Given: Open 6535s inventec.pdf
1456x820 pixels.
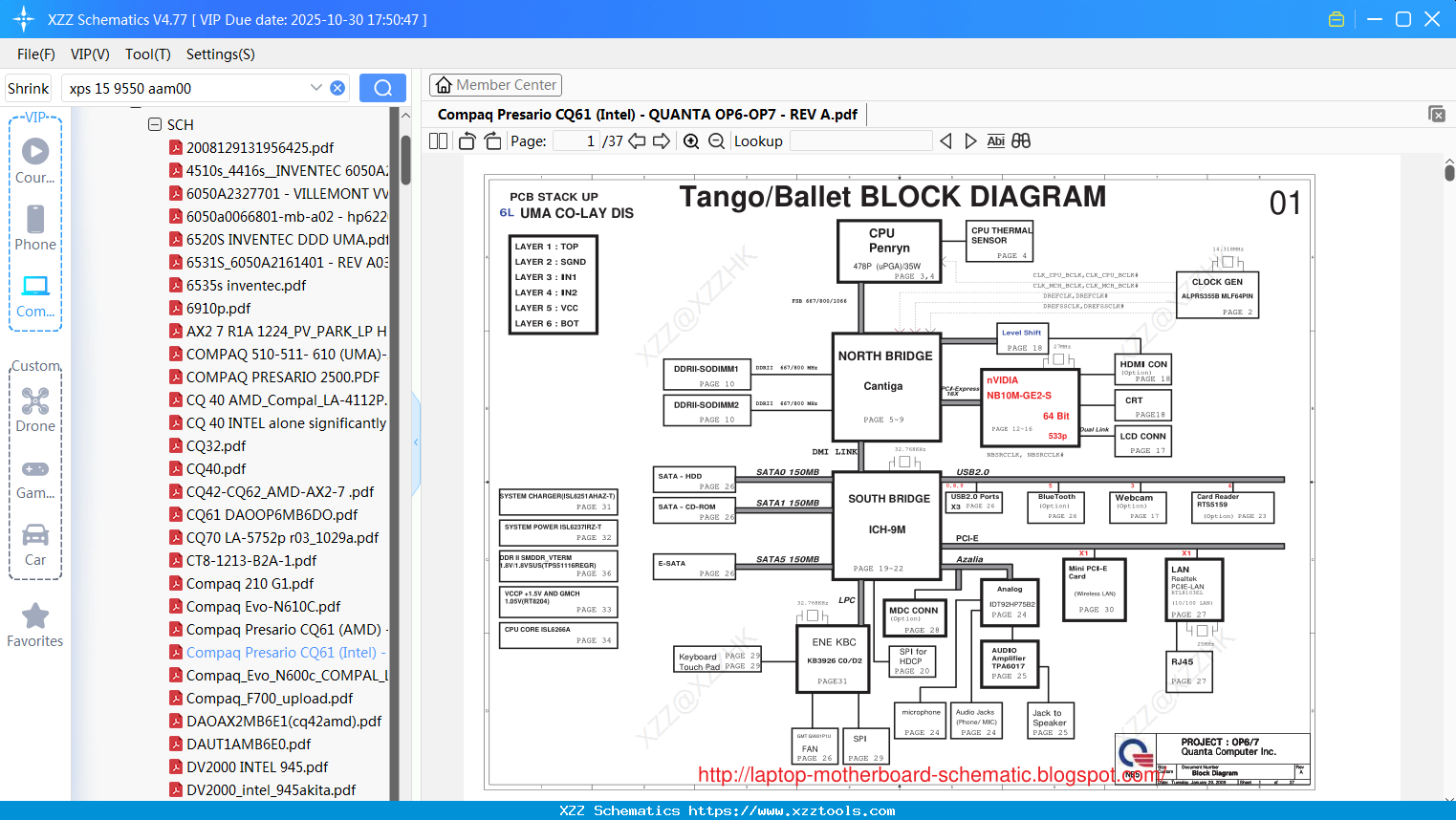Looking at the screenshot, I should pos(246,285).
